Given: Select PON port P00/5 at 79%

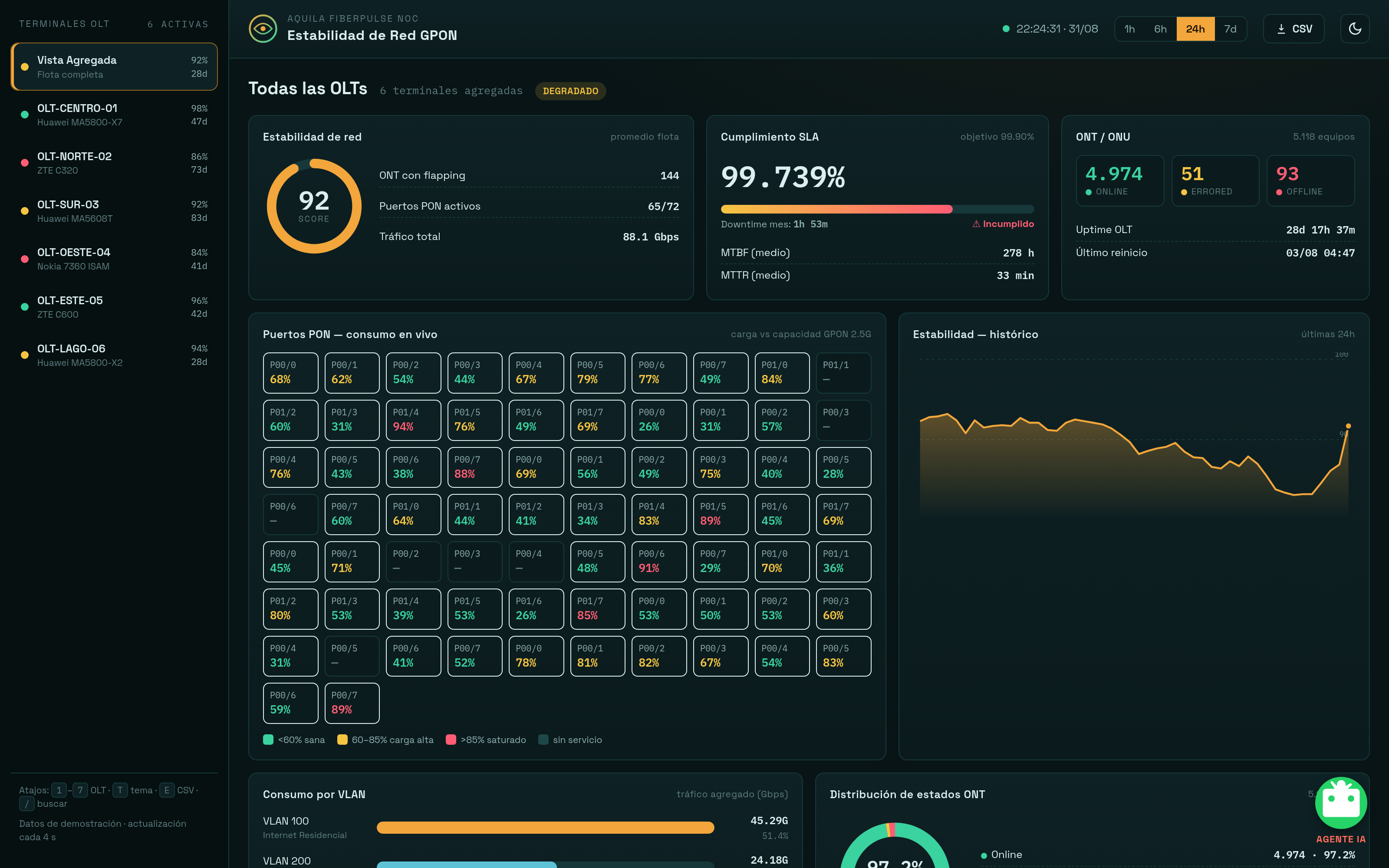Looking at the screenshot, I should pyautogui.click(x=598, y=373).
